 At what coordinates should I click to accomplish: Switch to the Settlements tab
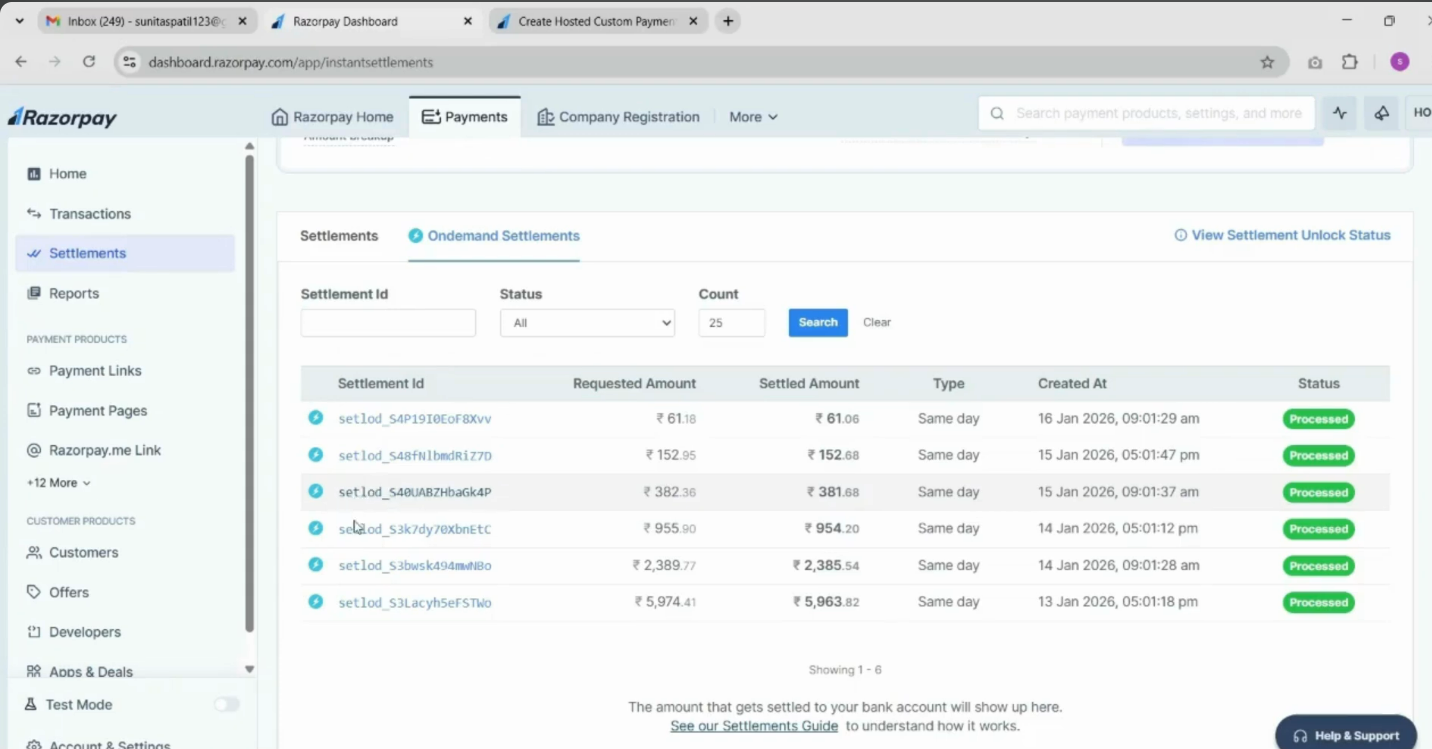339,236
